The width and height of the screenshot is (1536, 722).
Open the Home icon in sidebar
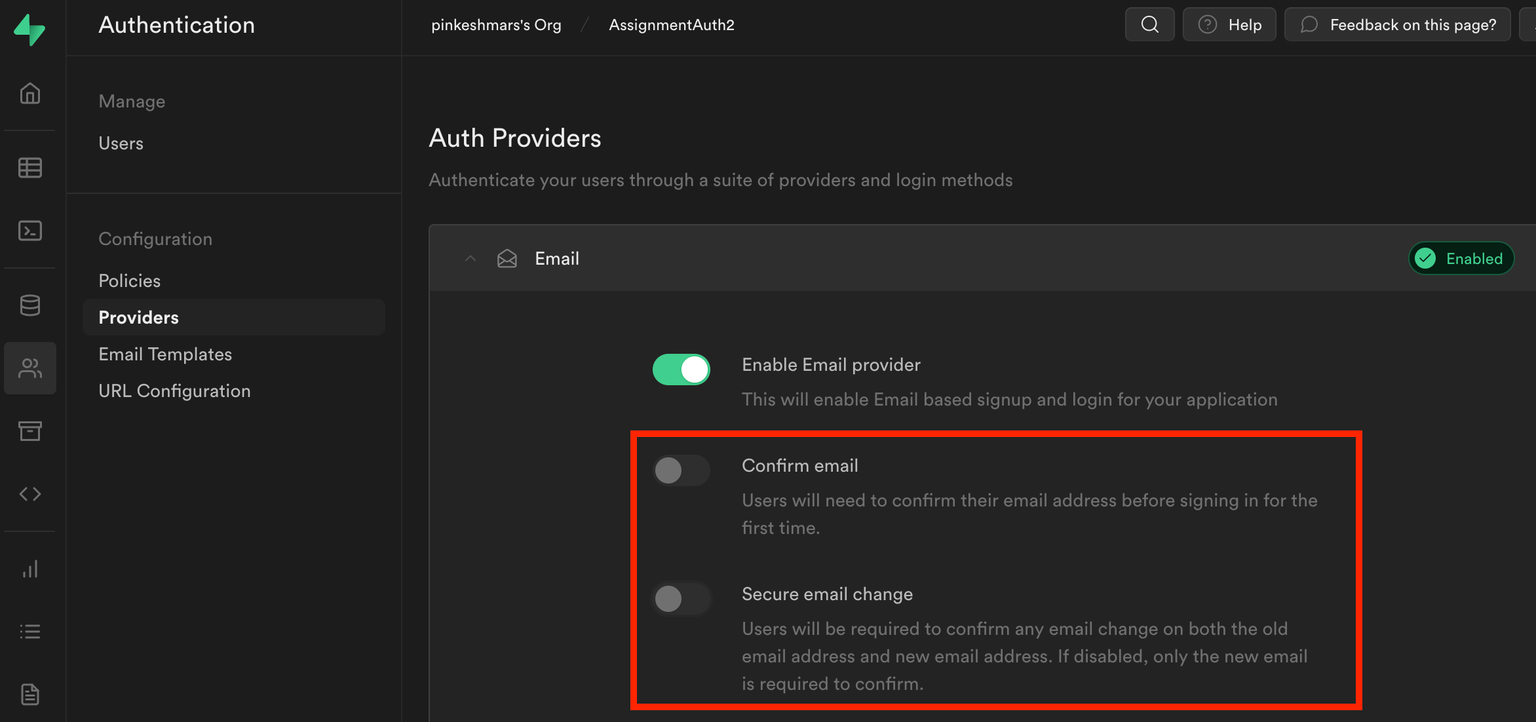point(30,94)
